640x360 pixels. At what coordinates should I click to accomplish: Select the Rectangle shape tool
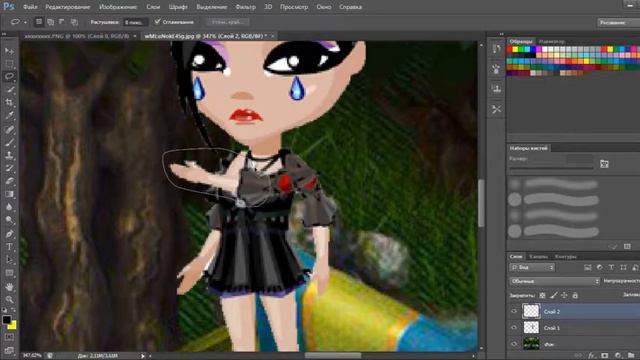pos(9,273)
